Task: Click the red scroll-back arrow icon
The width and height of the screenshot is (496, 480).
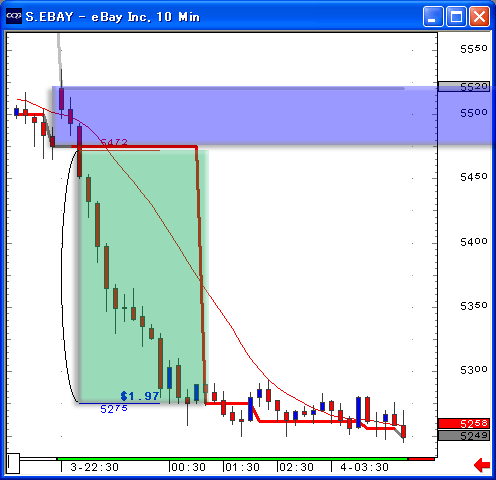Action: click(x=482, y=465)
